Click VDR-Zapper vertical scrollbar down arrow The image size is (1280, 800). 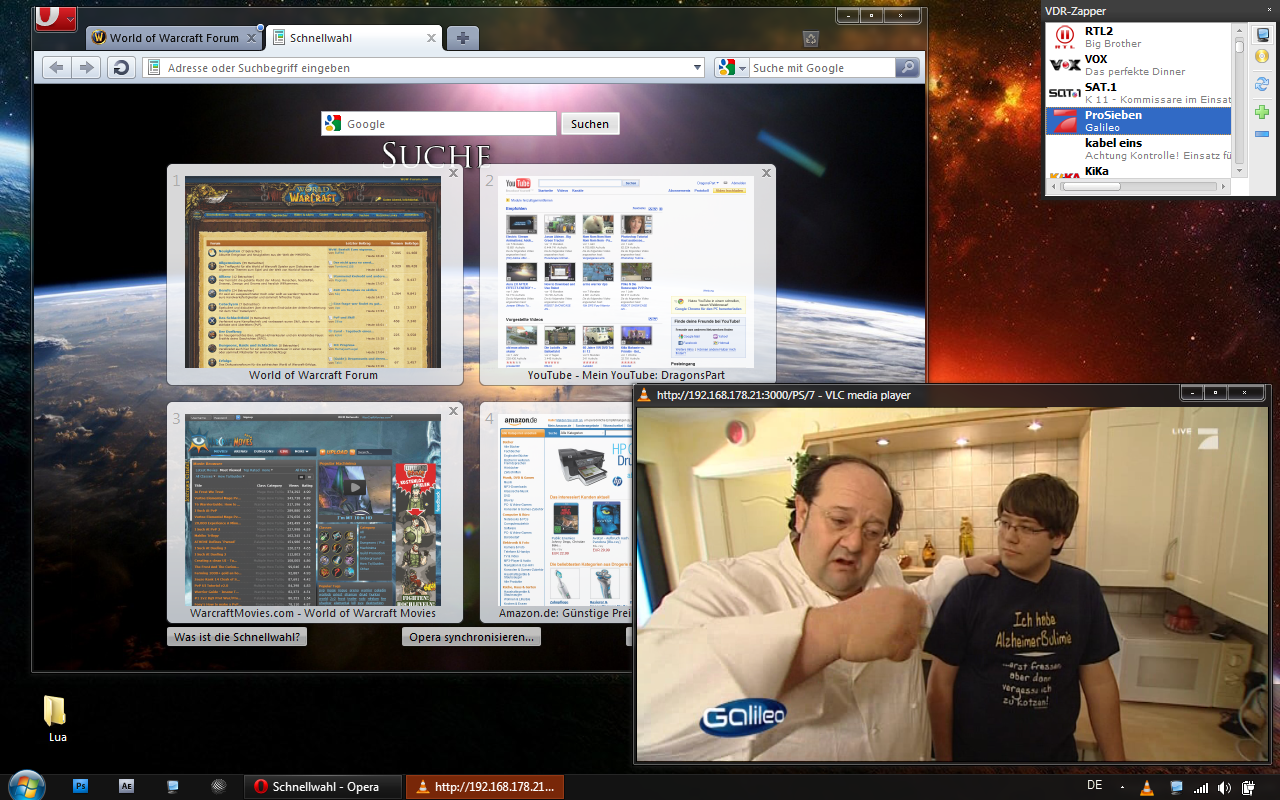tap(1239, 171)
